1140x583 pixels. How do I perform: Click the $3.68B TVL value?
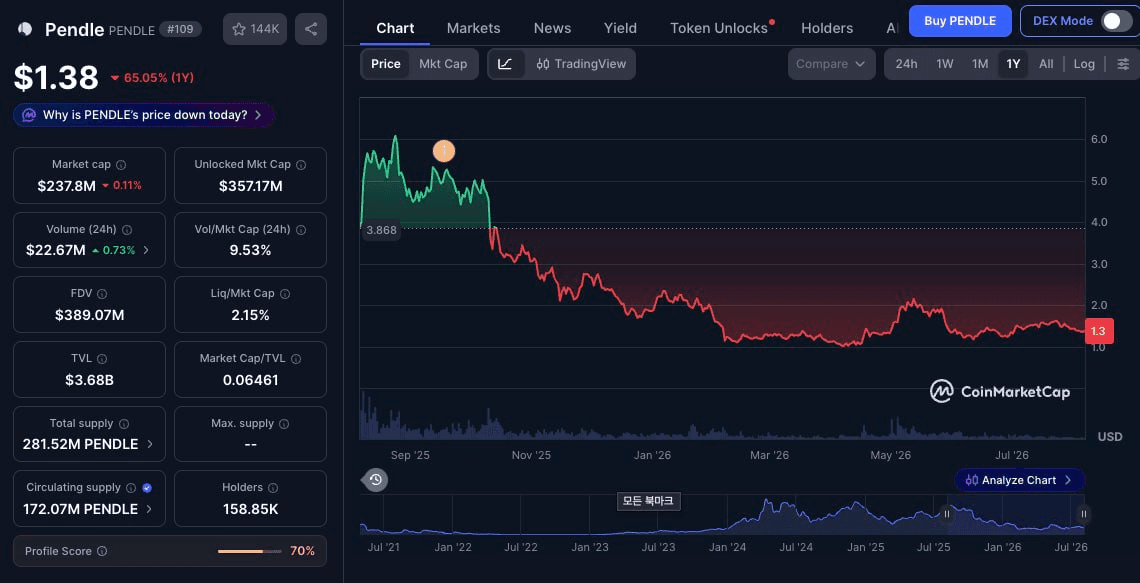(89, 379)
